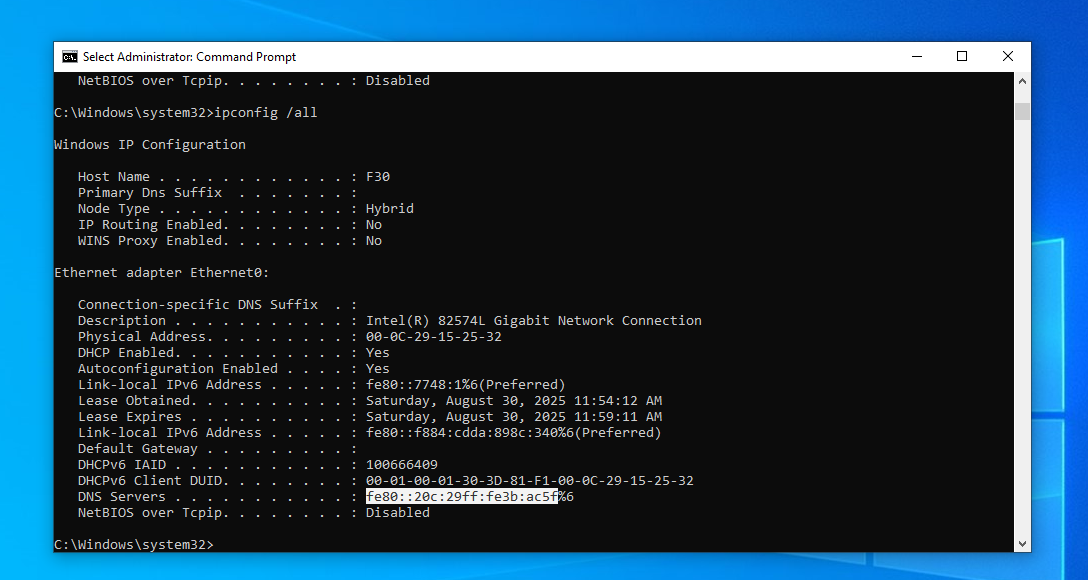Click the address 'fe80::f884:cdda:898c:340%6(Preferred)'
The image size is (1088, 580).
(514, 432)
